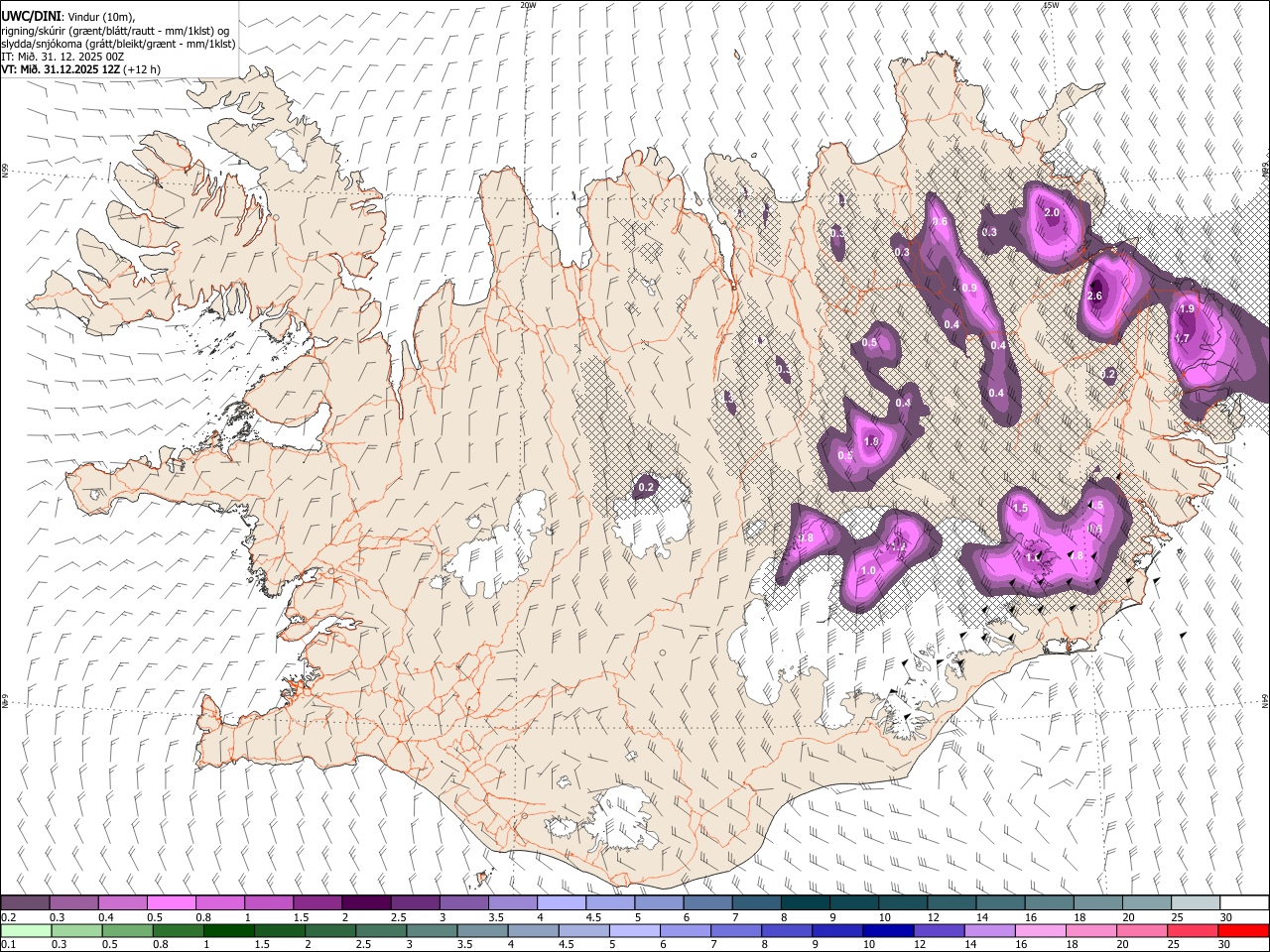Click the 2.6 snowfall value on the map
The height and width of the screenshot is (952, 1270).
pyautogui.click(x=1095, y=296)
